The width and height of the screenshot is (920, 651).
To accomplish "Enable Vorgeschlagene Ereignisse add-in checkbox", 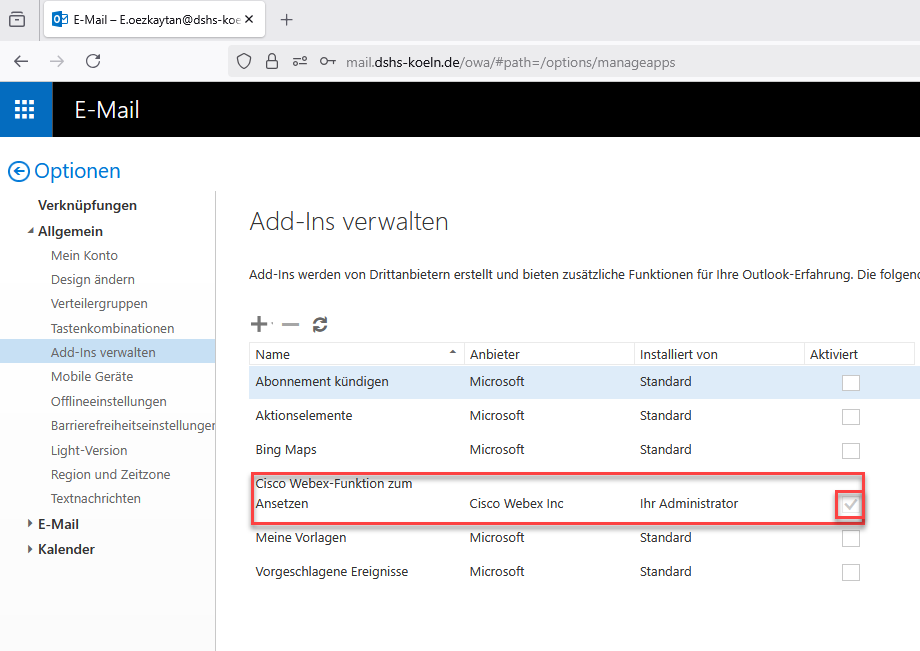I will 851,572.
